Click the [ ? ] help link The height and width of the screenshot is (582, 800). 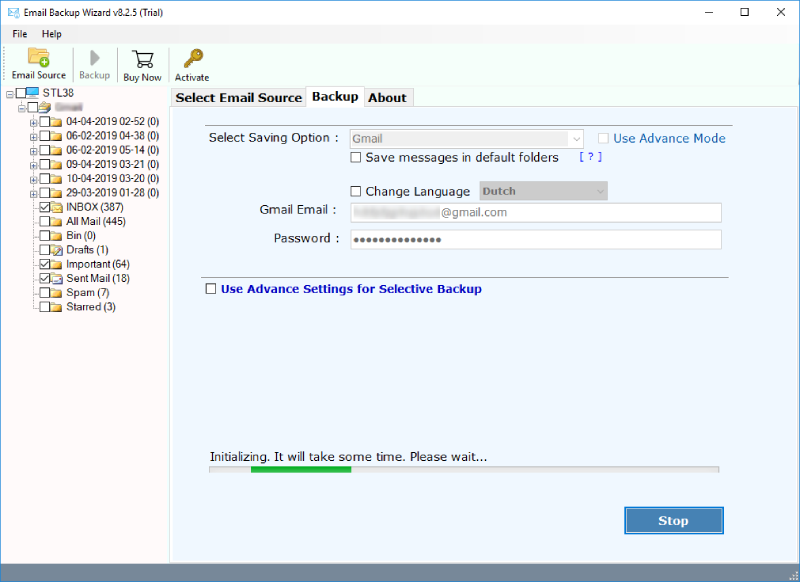[590, 157]
